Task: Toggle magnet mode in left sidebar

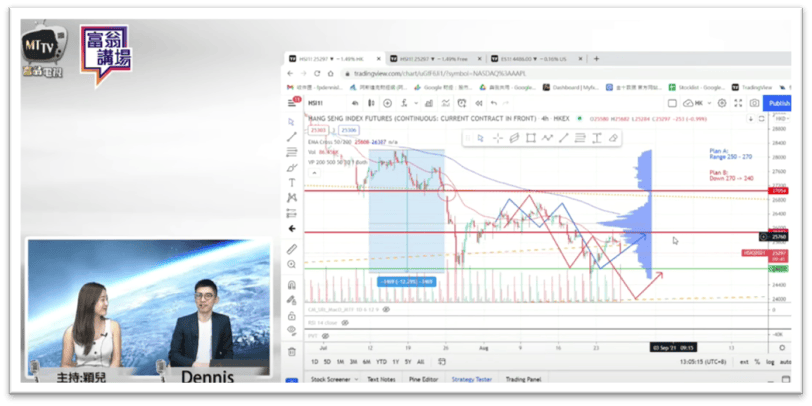Action: tap(292, 285)
